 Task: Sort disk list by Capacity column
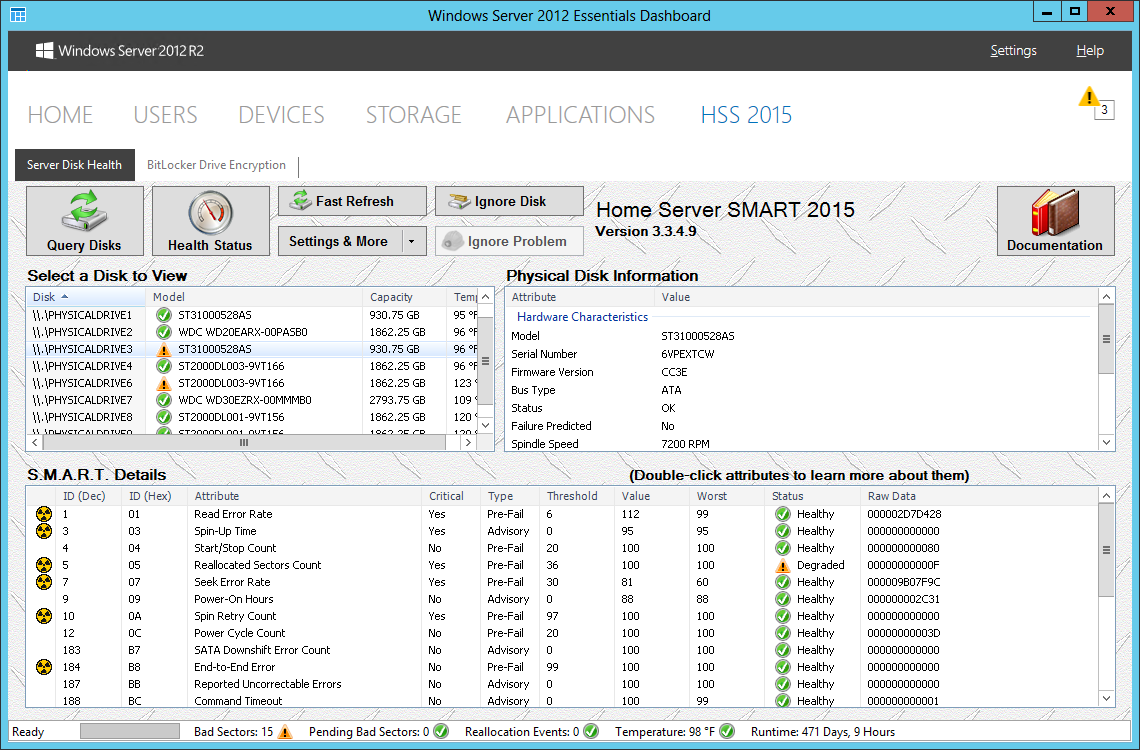coord(404,297)
